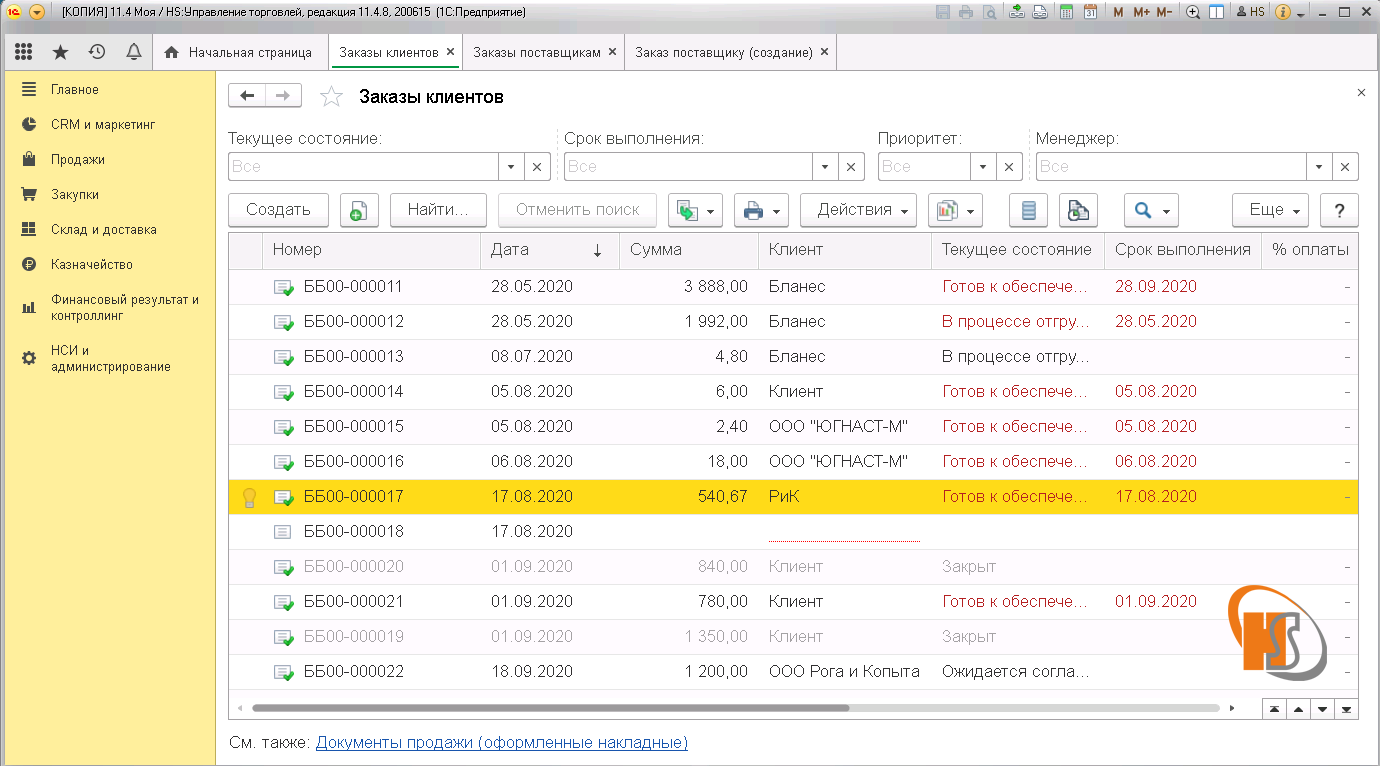
Task: Close the Заказы клиентов tab
Action: click(450, 52)
